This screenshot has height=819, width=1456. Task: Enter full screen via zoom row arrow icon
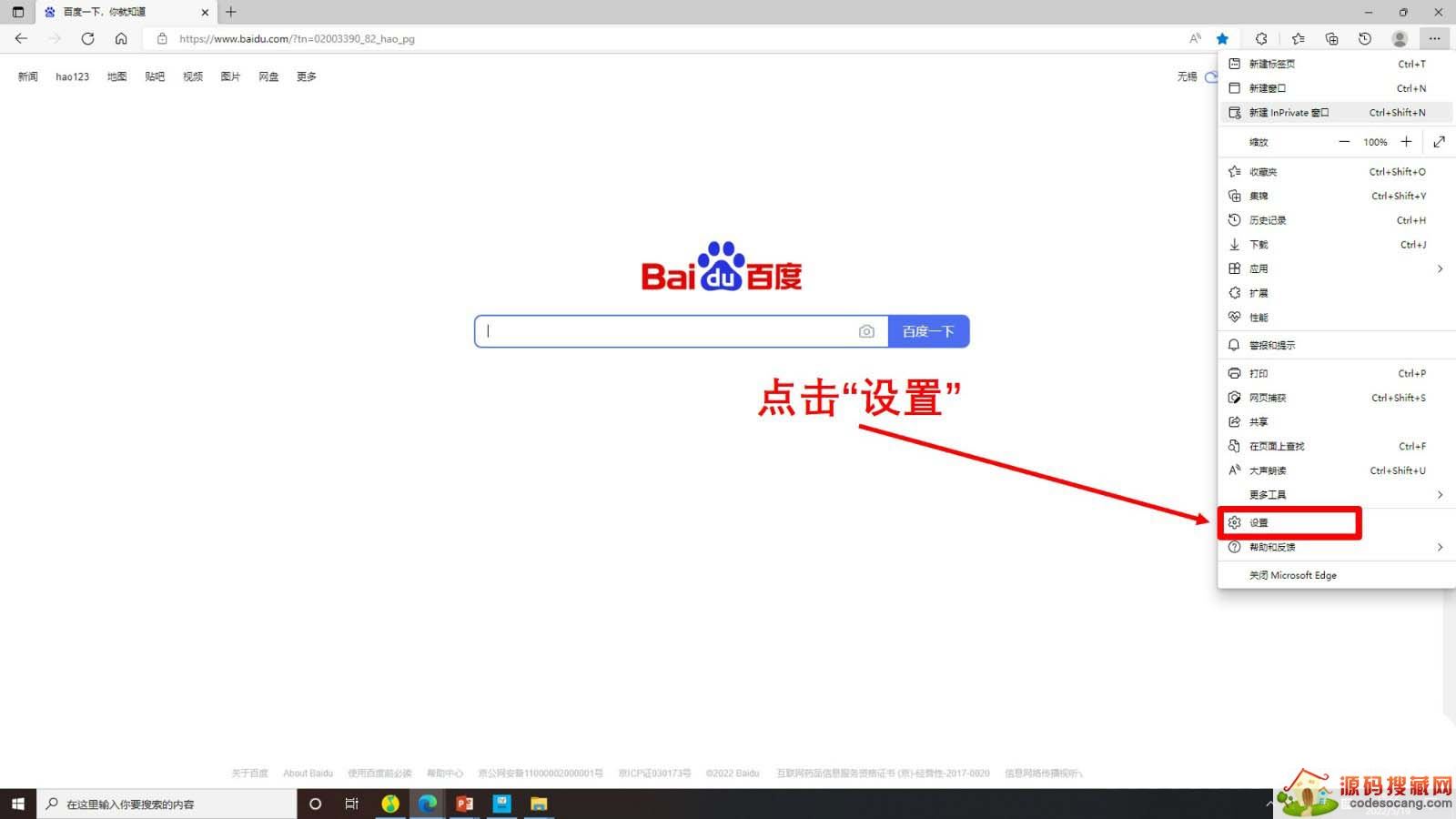(1439, 142)
